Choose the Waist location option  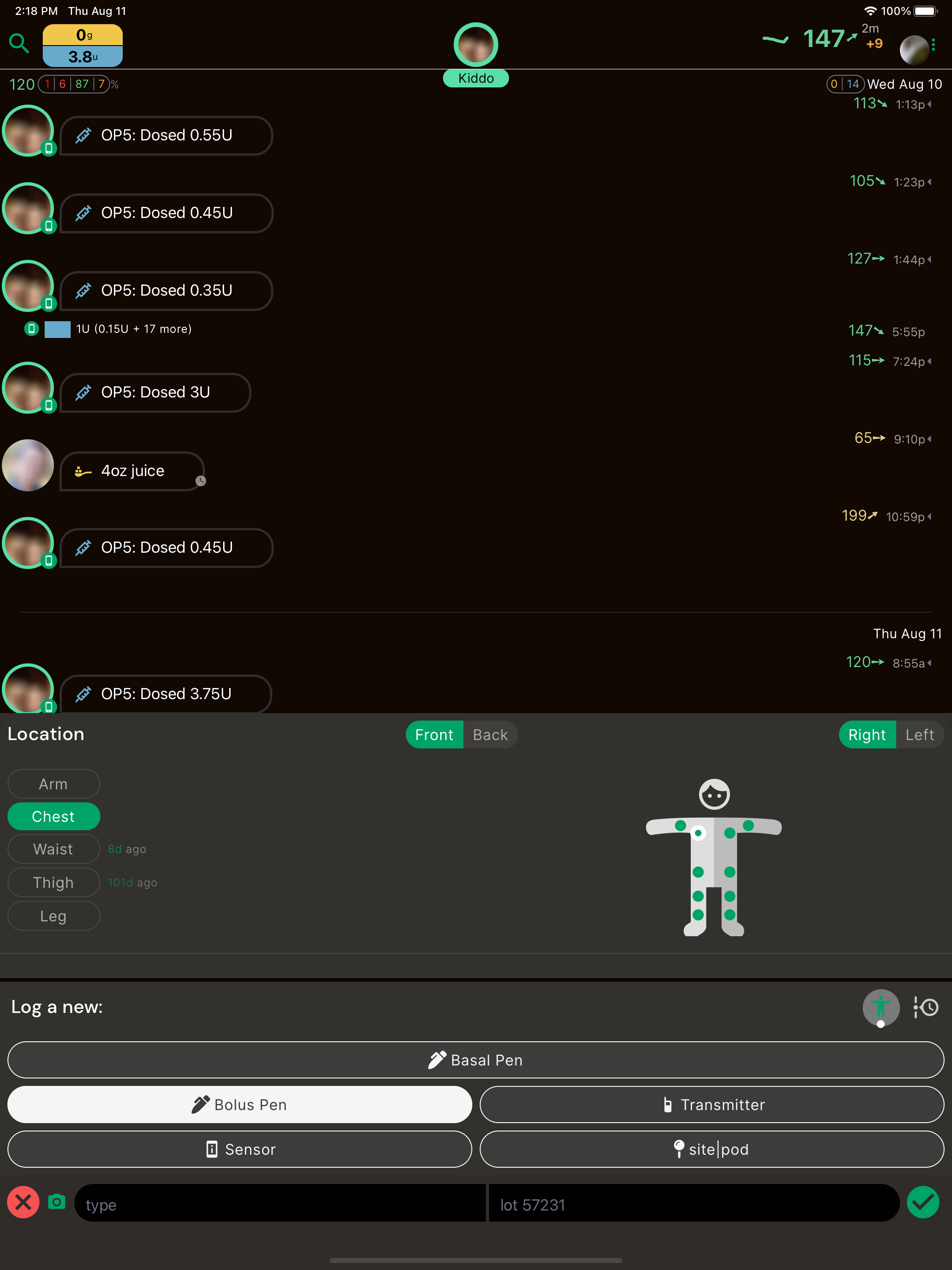(53, 849)
